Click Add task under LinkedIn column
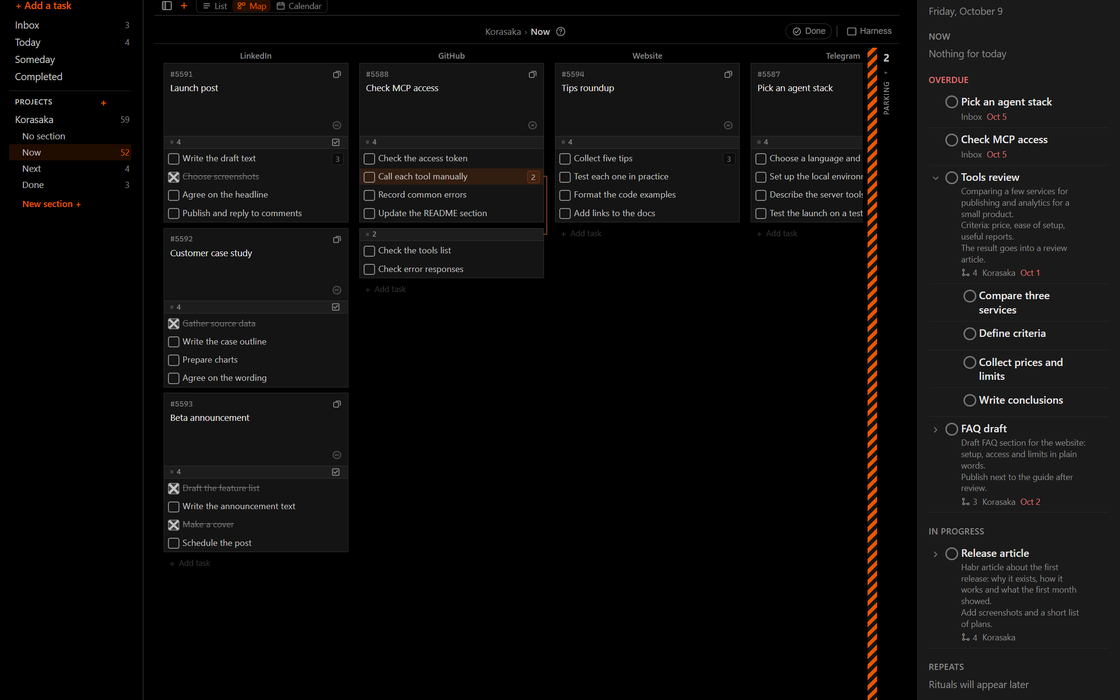The width and height of the screenshot is (1120, 700). (x=190, y=564)
